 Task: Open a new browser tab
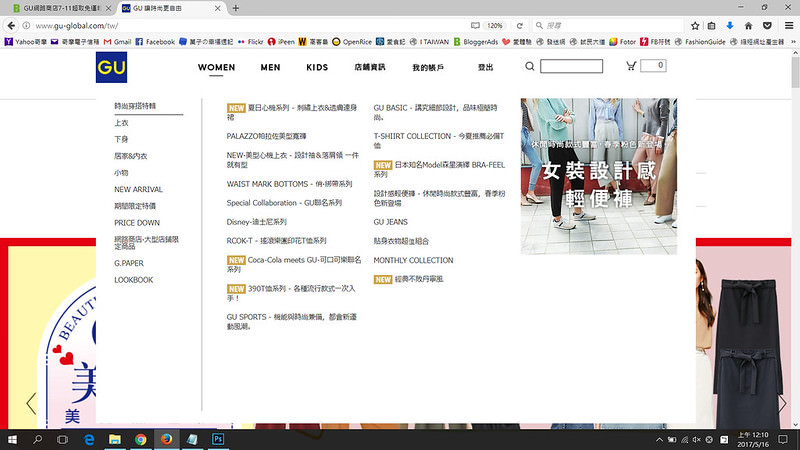(x=236, y=8)
